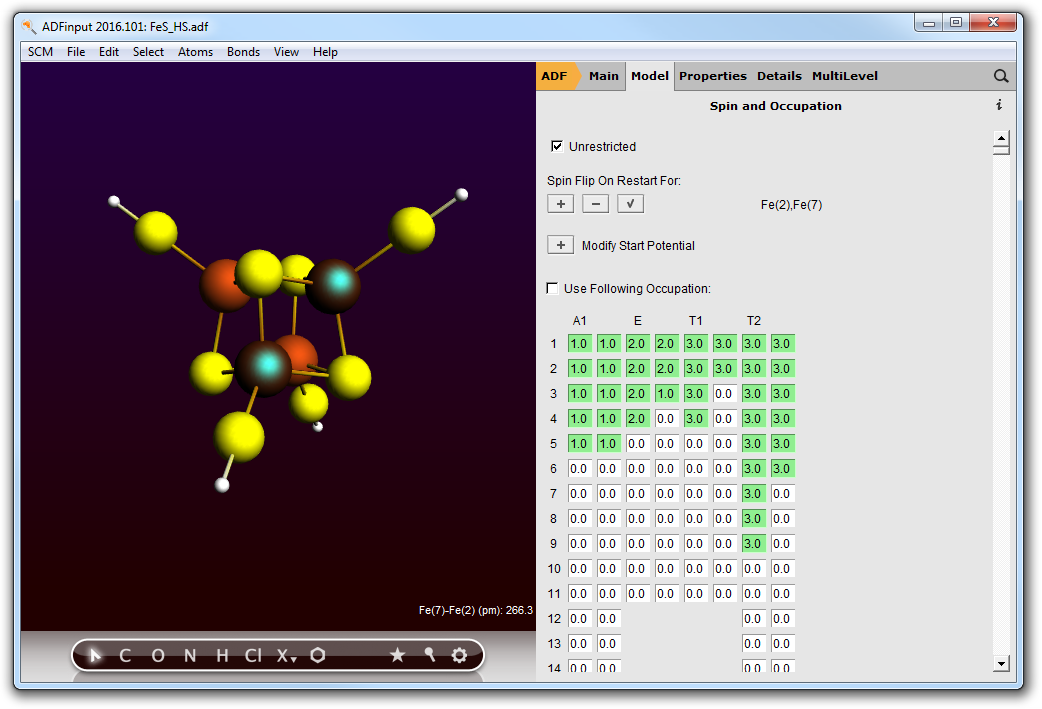1042x709 pixels.
Task: Open the SCM menu
Action: tap(41, 52)
